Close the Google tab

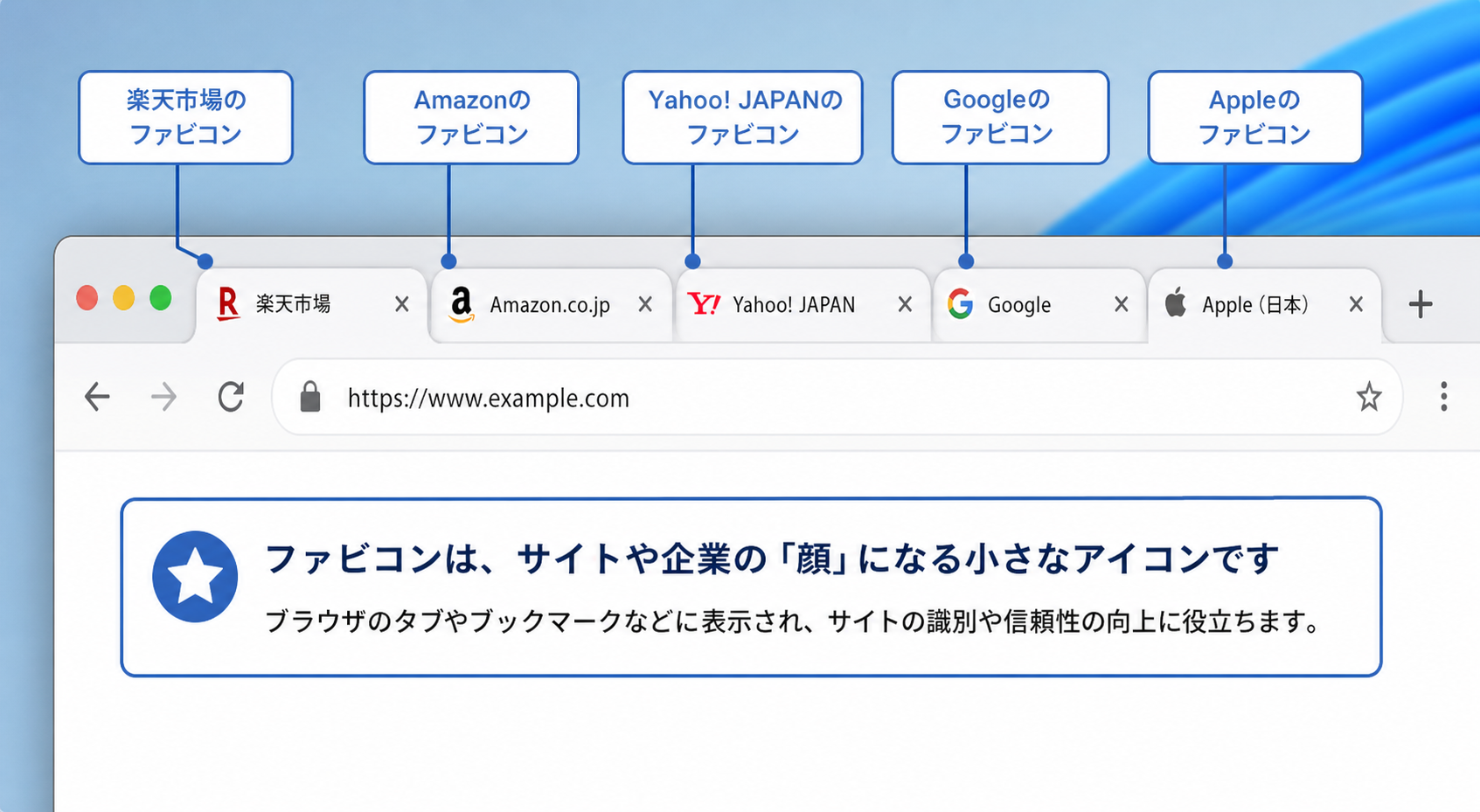pos(1121,304)
